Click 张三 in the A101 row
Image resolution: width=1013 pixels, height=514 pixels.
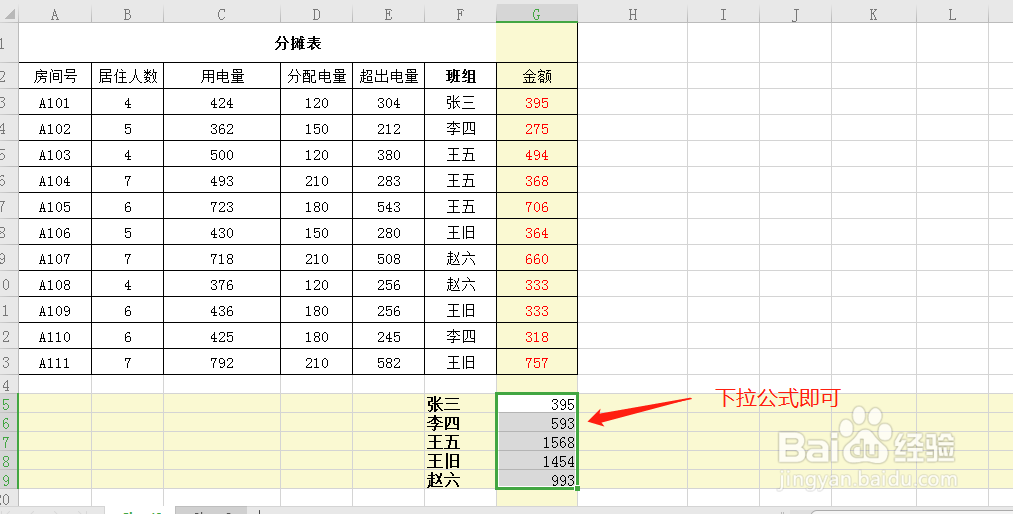[x=461, y=103]
